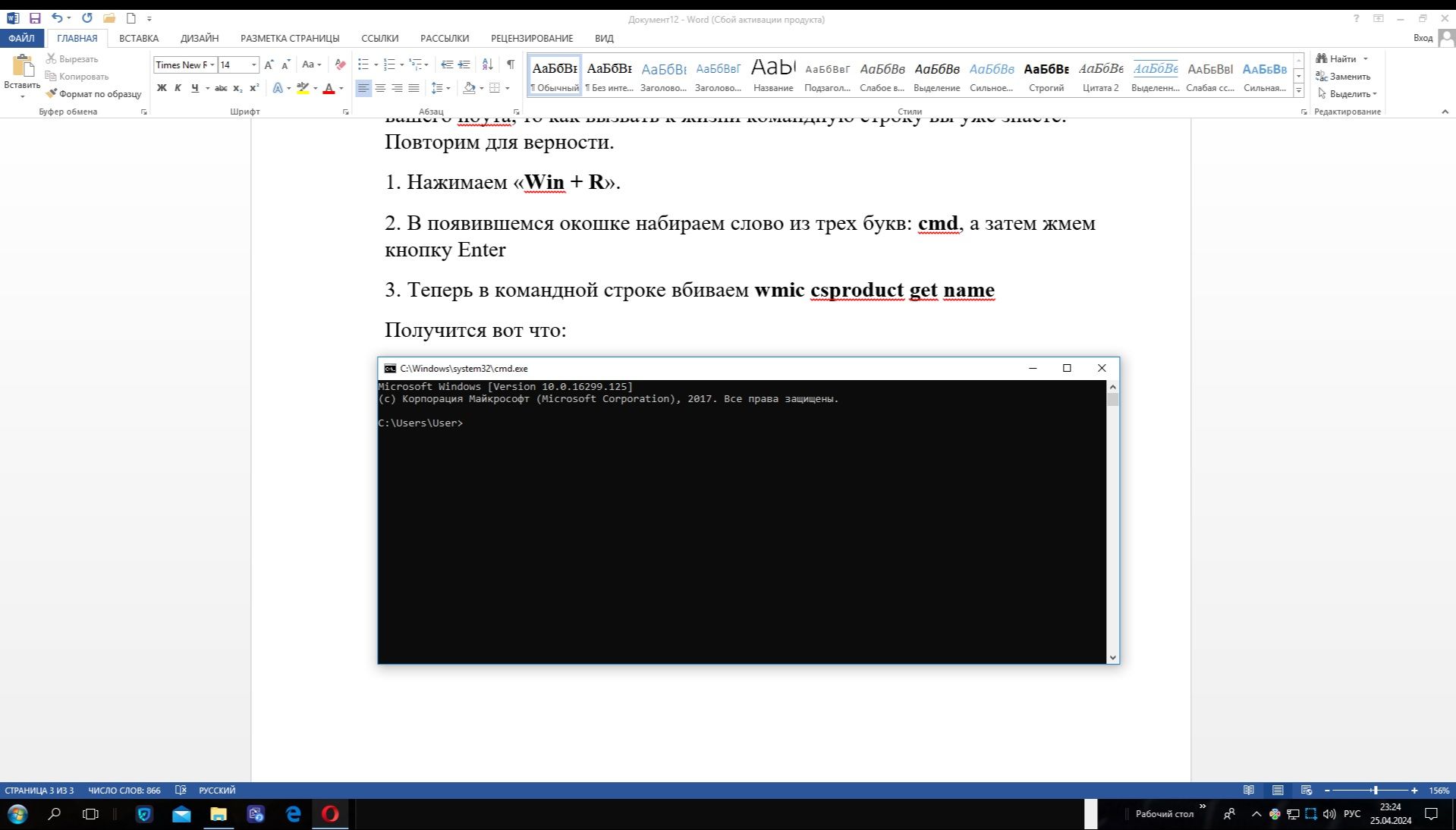1456x830 pixels.
Task: Expand the styles gallery list
Action: click(1298, 91)
